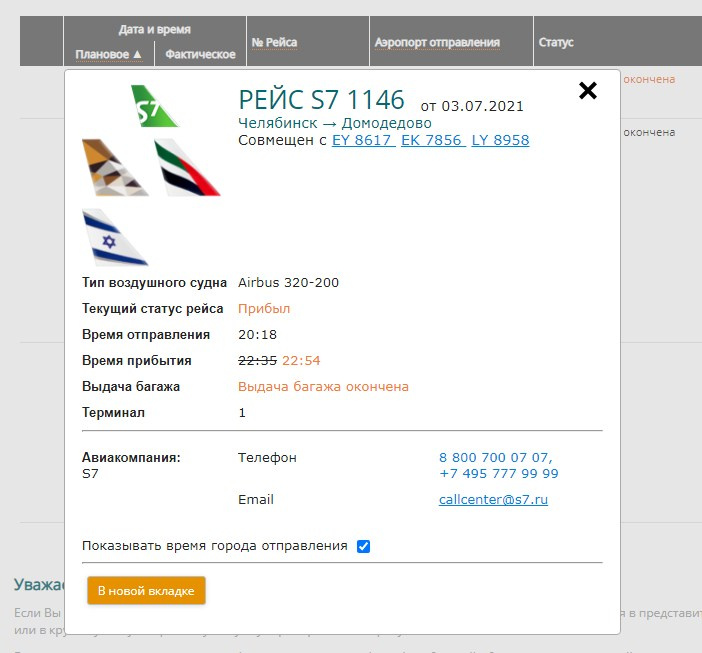Uncheck show departure city time checkbox

coord(363,546)
